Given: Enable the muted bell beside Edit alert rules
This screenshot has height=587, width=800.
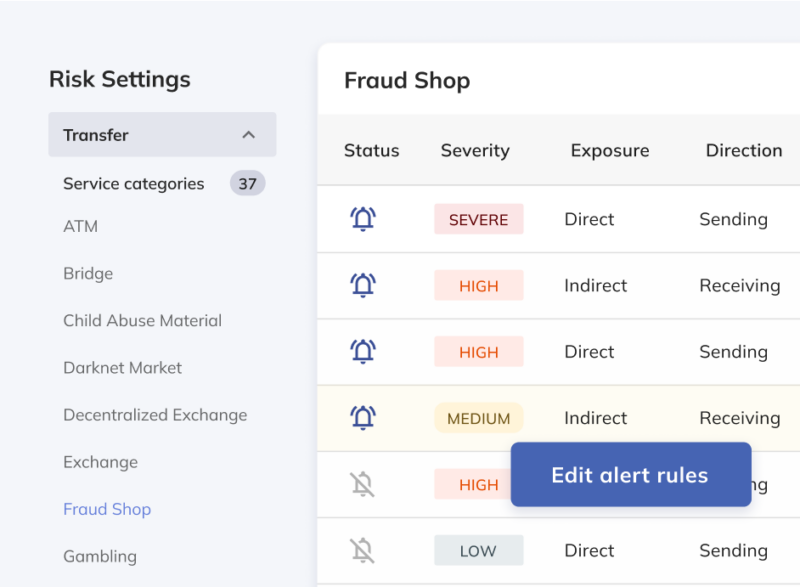Looking at the screenshot, I should click(362, 483).
